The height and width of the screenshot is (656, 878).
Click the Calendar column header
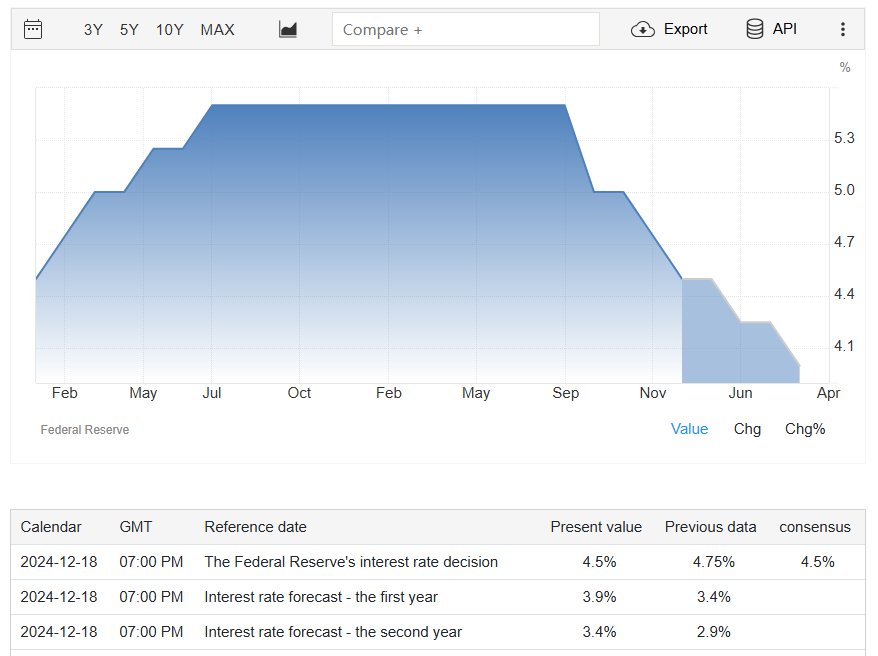click(51, 527)
